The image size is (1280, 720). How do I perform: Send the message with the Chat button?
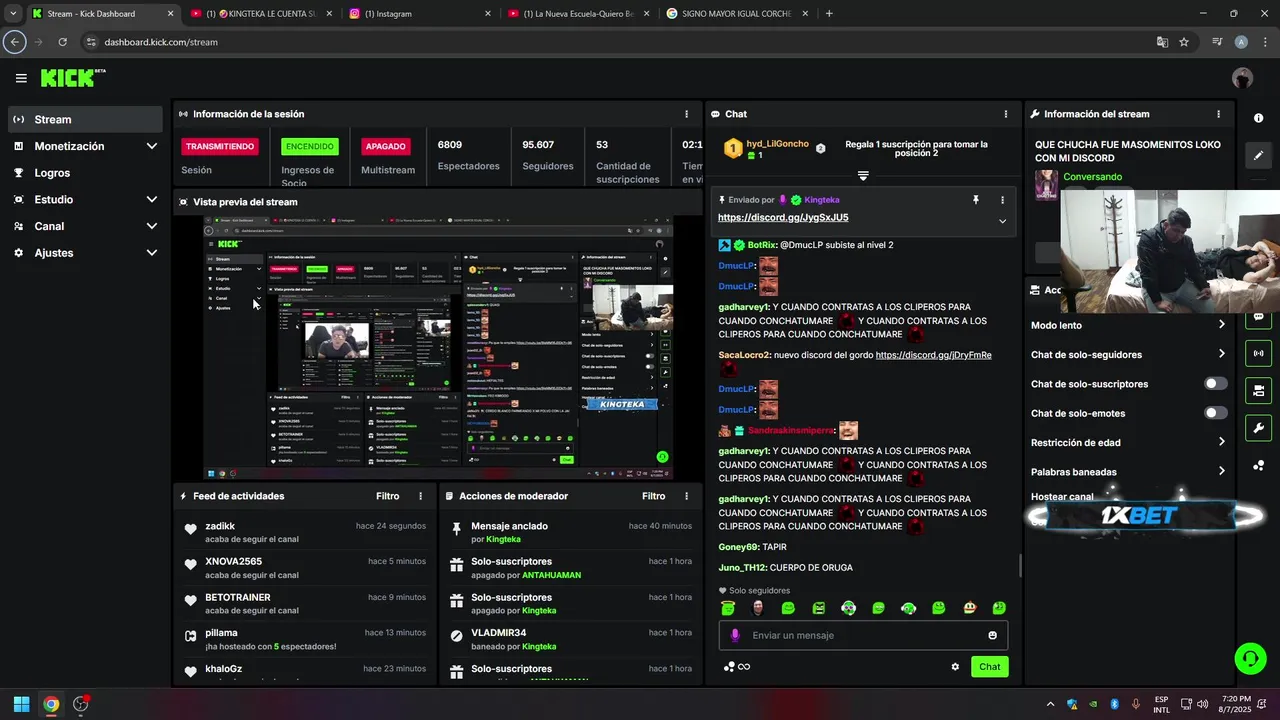click(x=989, y=667)
